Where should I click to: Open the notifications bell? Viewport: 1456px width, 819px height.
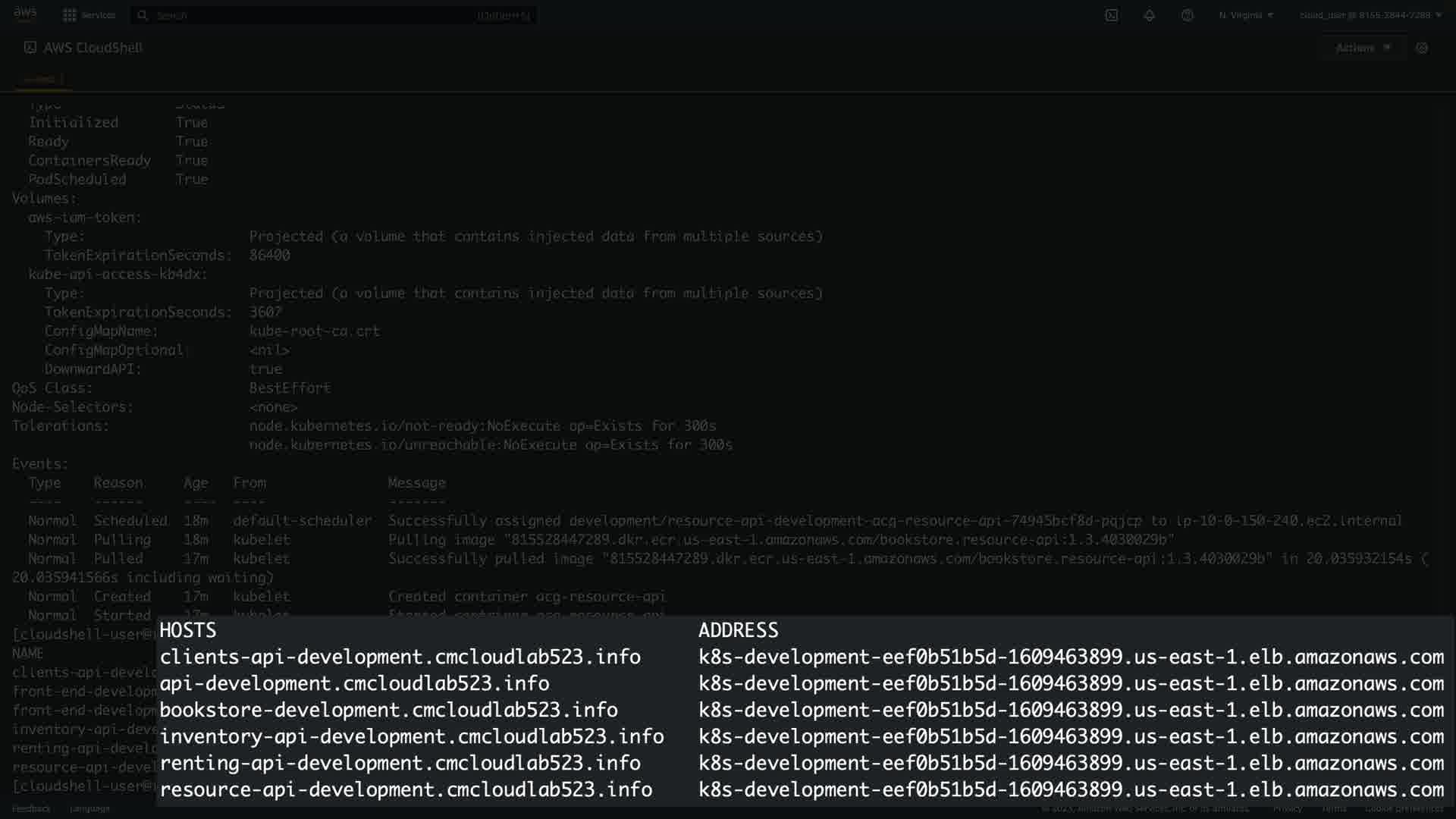click(x=1149, y=15)
